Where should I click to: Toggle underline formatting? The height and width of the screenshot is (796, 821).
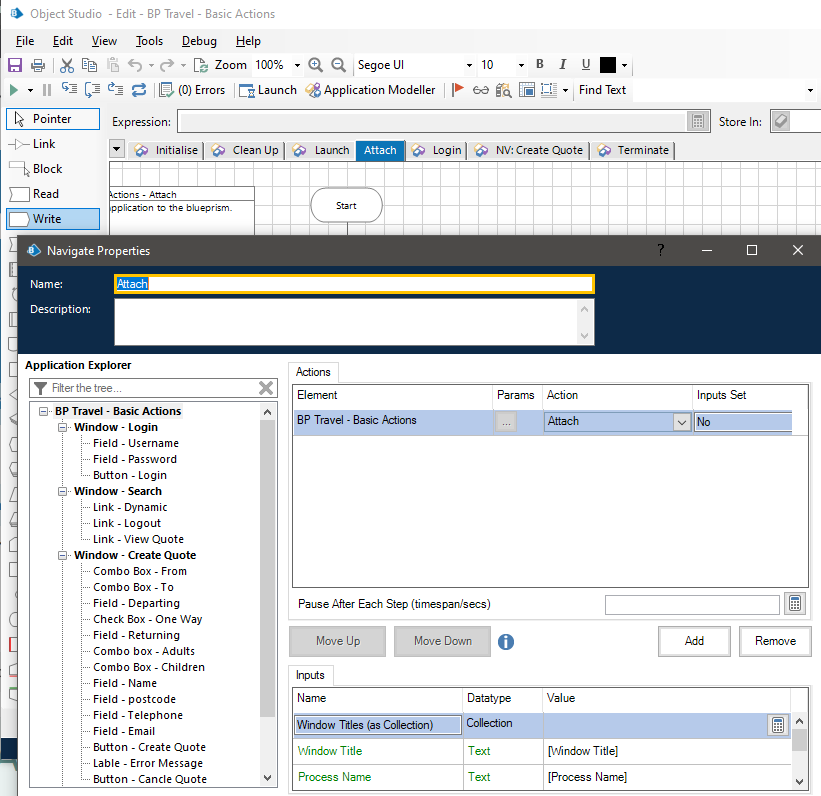coord(586,65)
